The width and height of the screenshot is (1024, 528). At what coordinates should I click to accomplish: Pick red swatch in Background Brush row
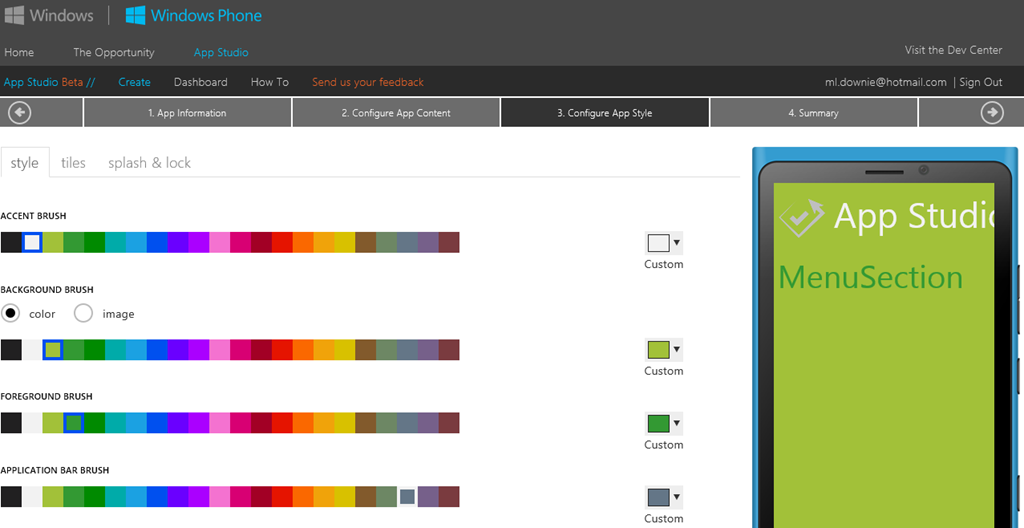pyautogui.click(x=282, y=350)
